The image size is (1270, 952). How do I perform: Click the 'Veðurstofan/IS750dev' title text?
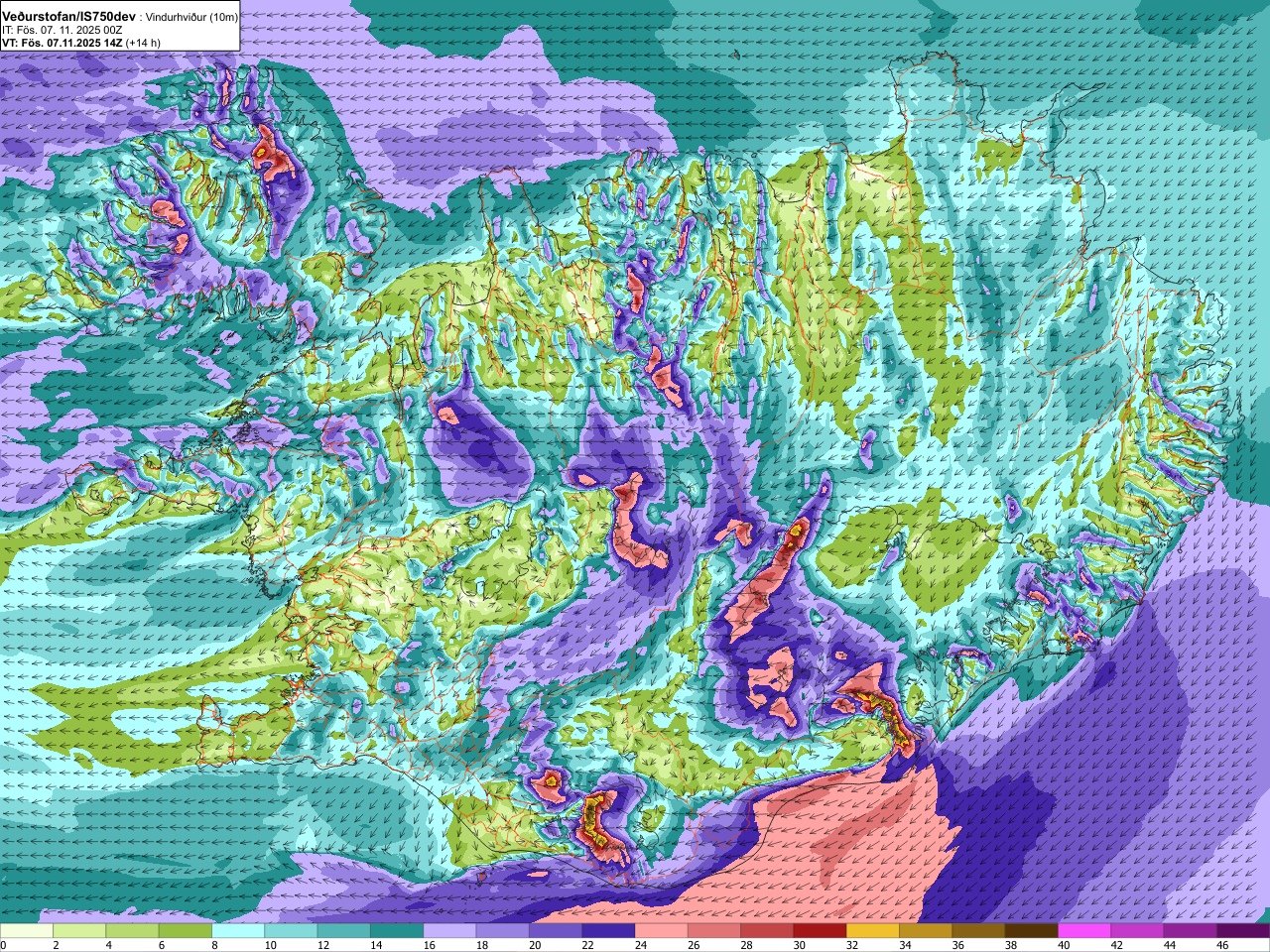click(68, 17)
